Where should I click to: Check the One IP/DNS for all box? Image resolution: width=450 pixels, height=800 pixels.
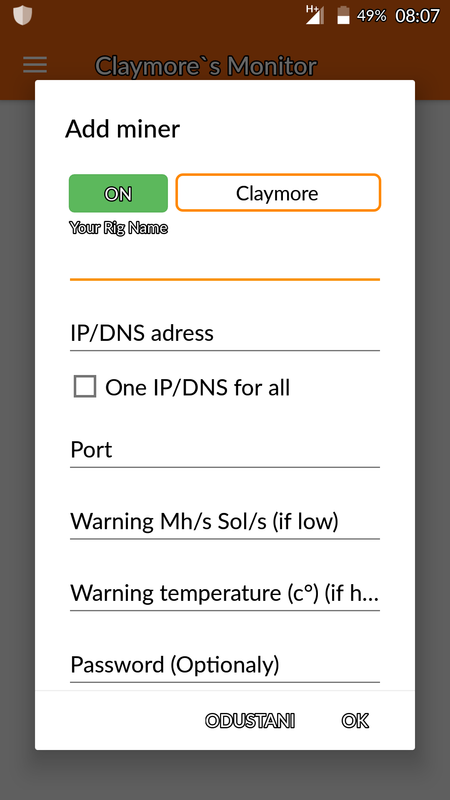click(x=85, y=387)
